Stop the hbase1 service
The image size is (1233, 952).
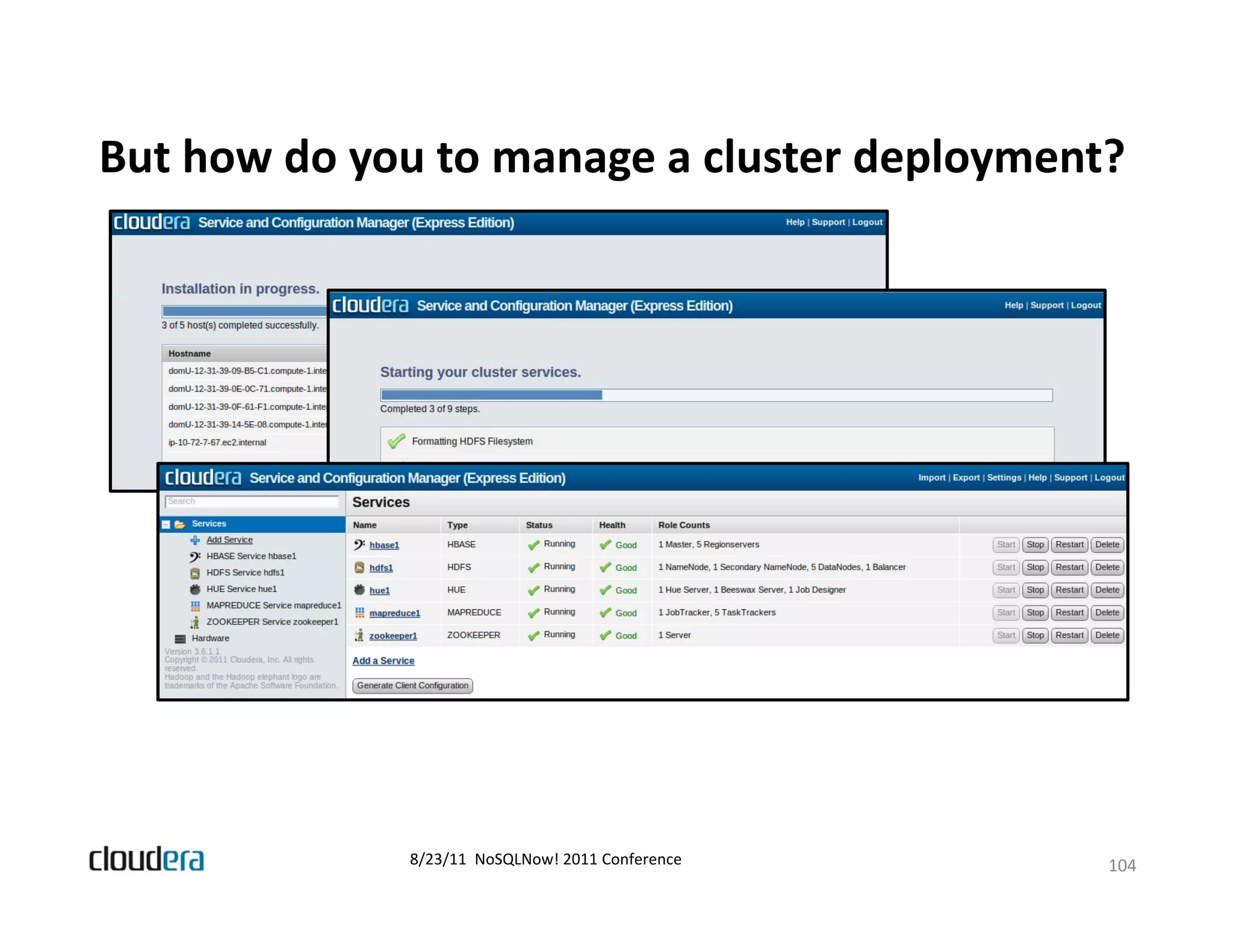point(1035,545)
